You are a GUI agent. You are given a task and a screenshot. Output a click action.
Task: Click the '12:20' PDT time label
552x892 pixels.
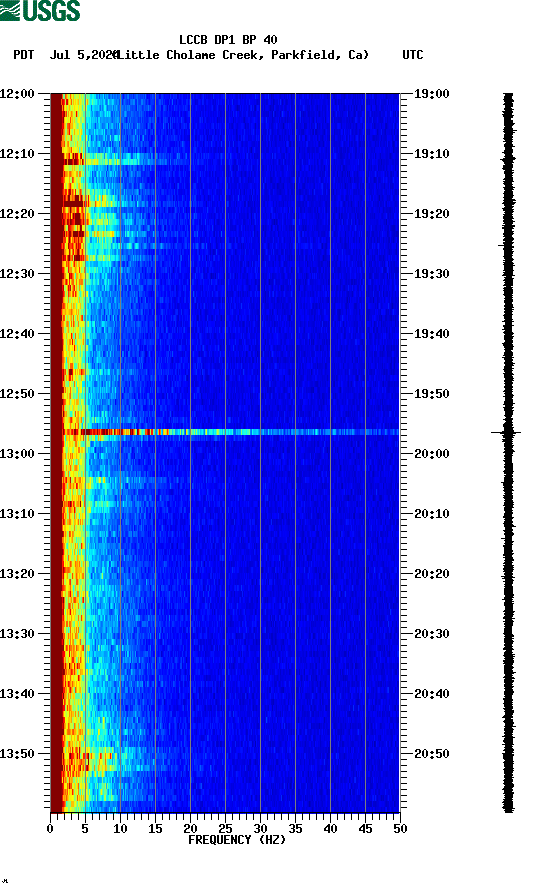pos(18,213)
